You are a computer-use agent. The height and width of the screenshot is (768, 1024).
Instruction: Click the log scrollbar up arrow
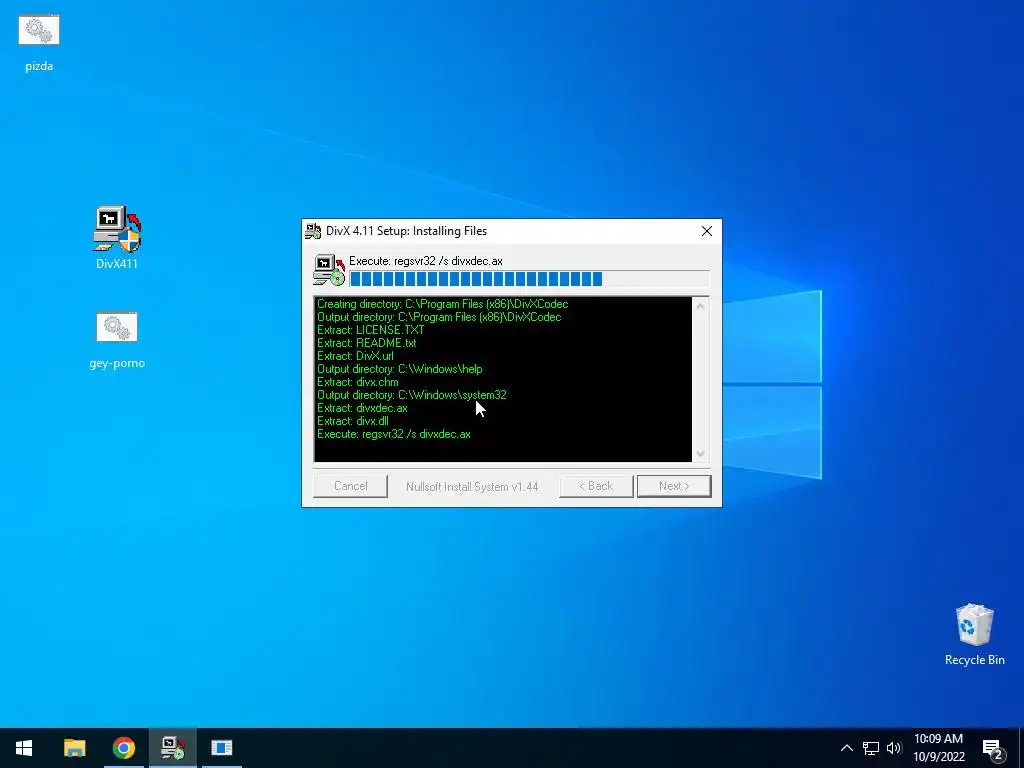pos(701,306)
